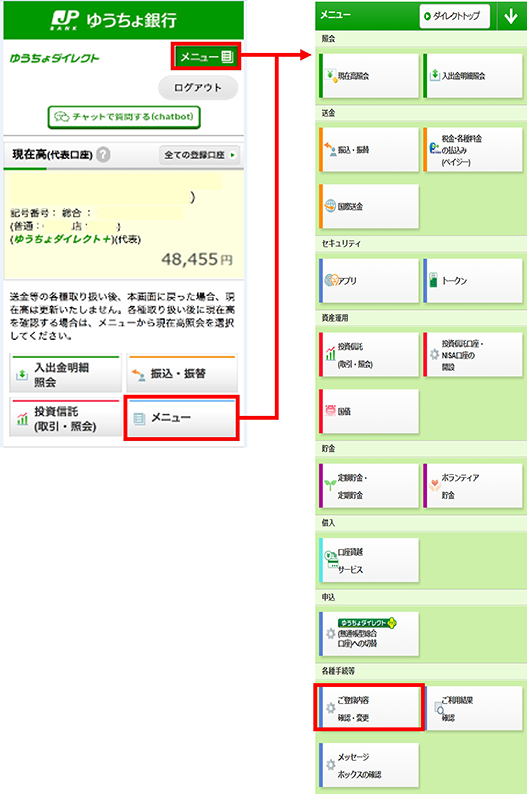Screen dimensions: 527x794
Task: Open ゆうちょダイレクト+ 切替 tile
Action: pyautogui.click(x=369, y=634)
